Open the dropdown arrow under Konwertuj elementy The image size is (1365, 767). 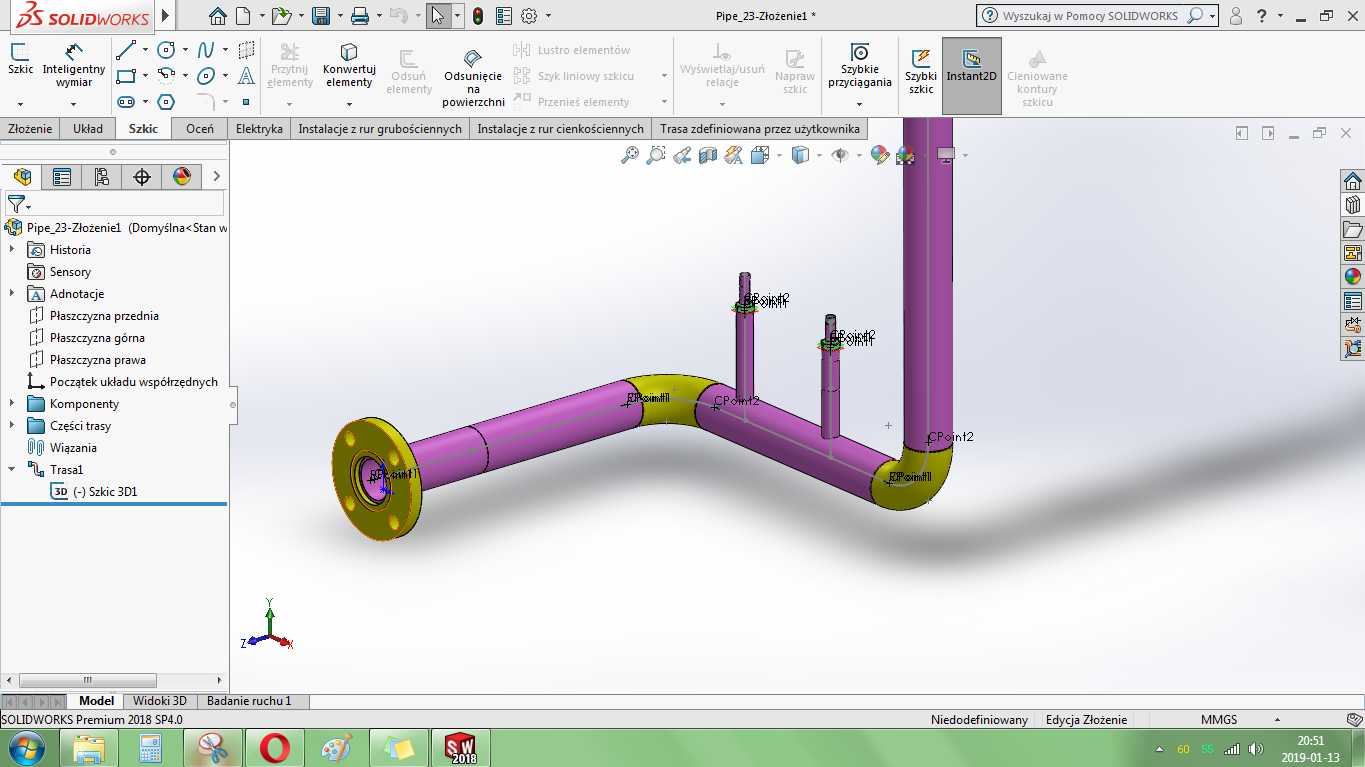coord(349,103)
